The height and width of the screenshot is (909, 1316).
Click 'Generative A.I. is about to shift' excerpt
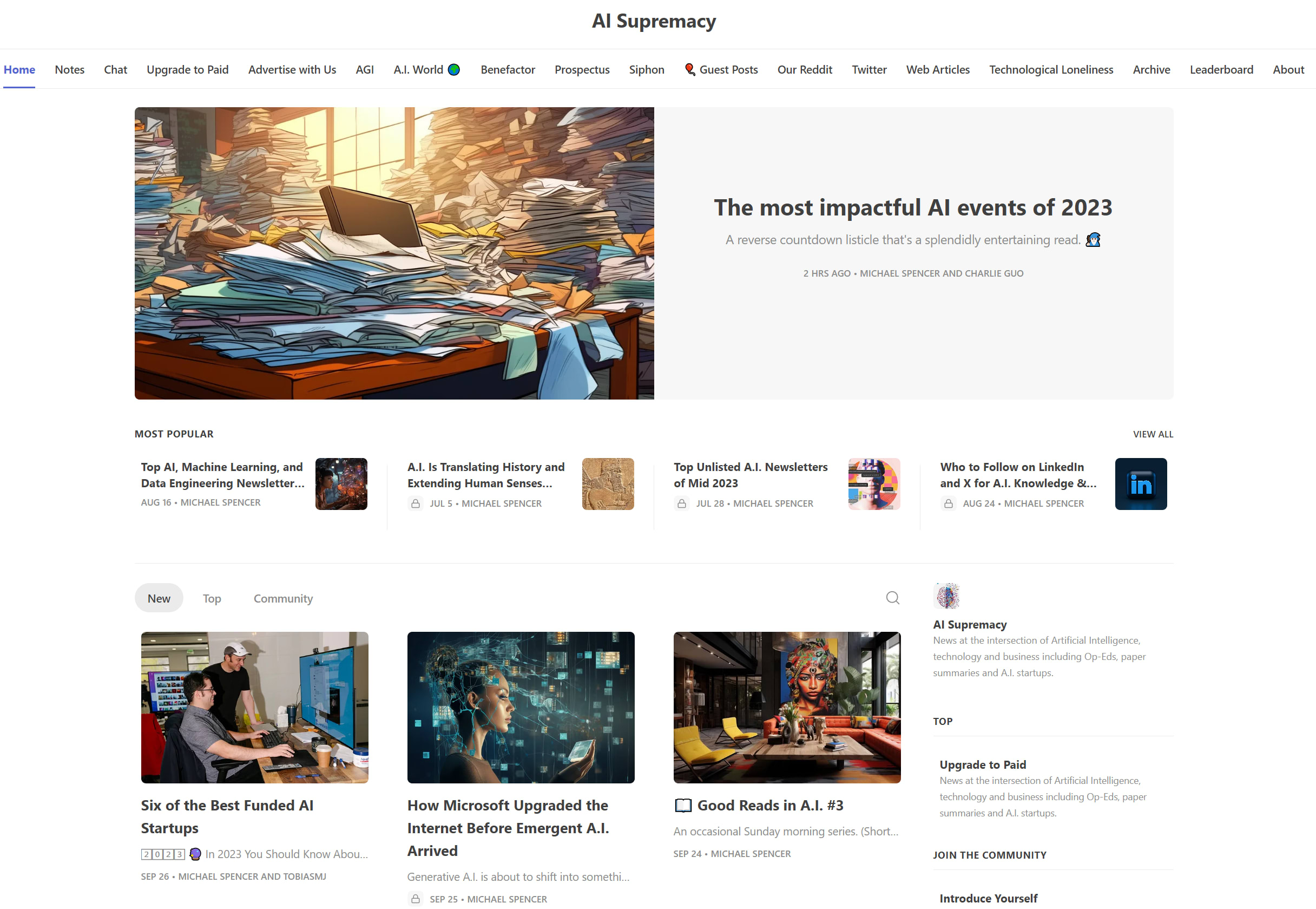518,877
